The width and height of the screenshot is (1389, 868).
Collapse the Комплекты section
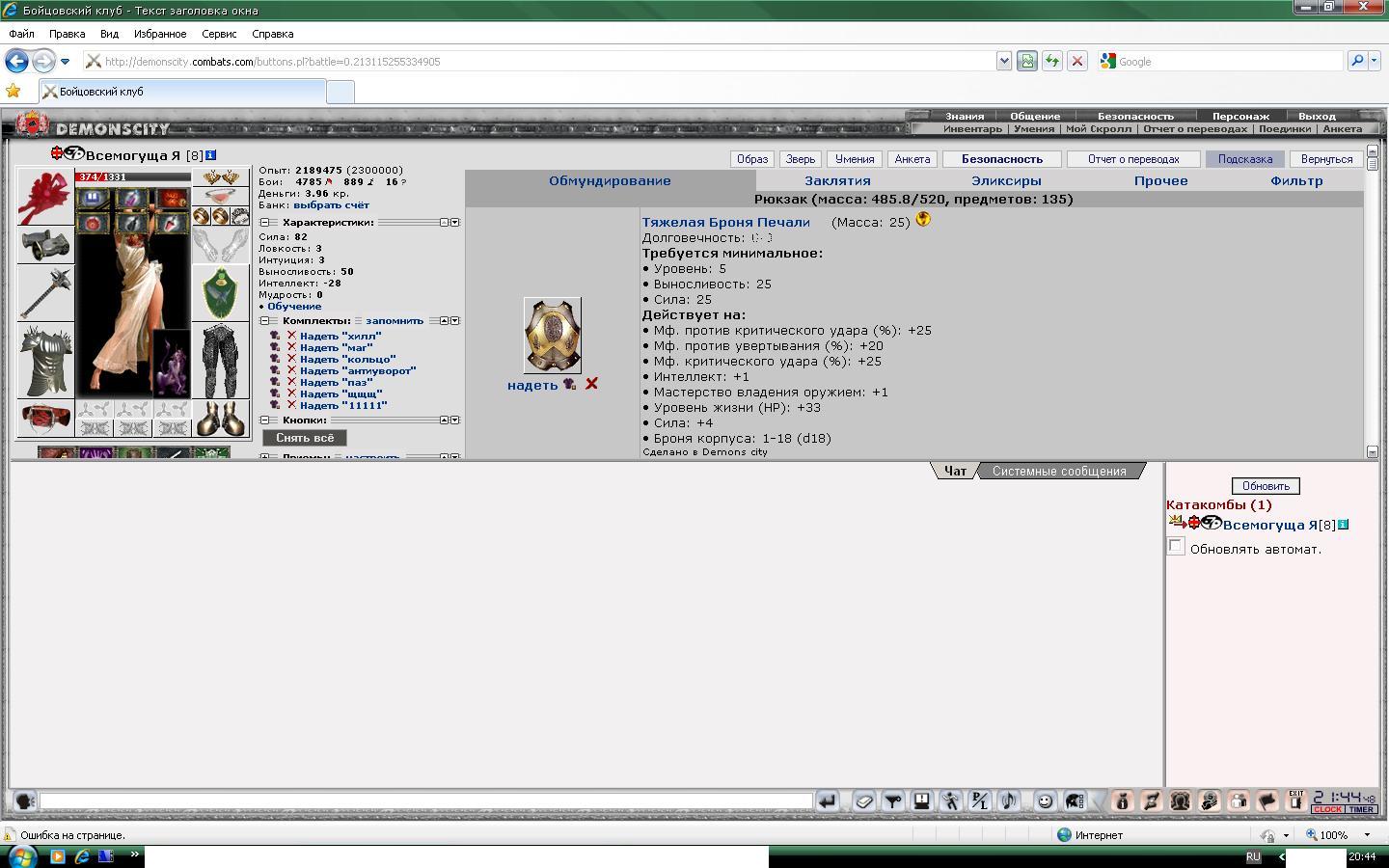pos(265,321)
